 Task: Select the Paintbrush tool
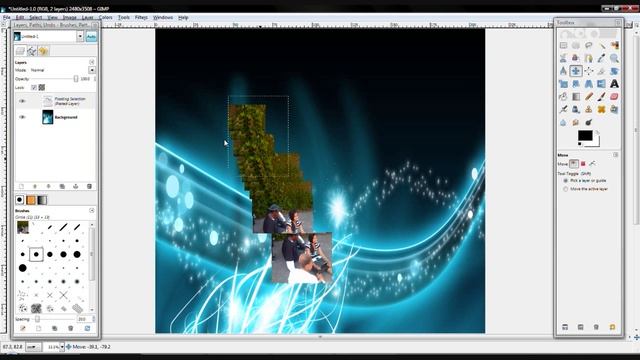[x=602, y=97]
